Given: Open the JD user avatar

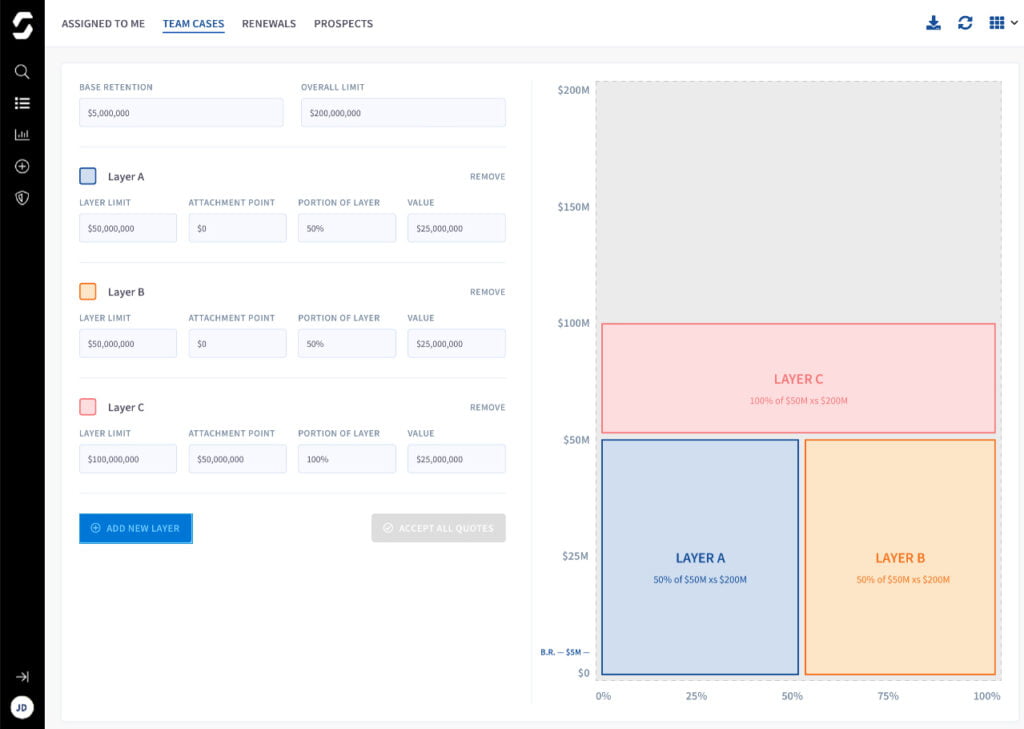Looking at the screenshot, I should click(22, 707).
